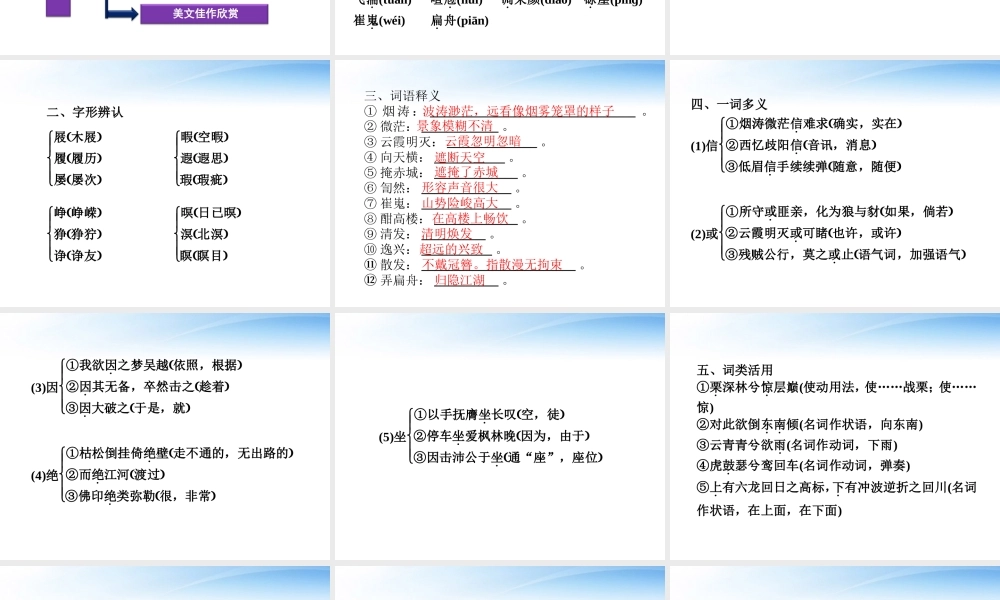Viewport: 1000px width, 600px height.
Task: Click the line ③因大破之(于是,就)
Action: tap(128, 407)
